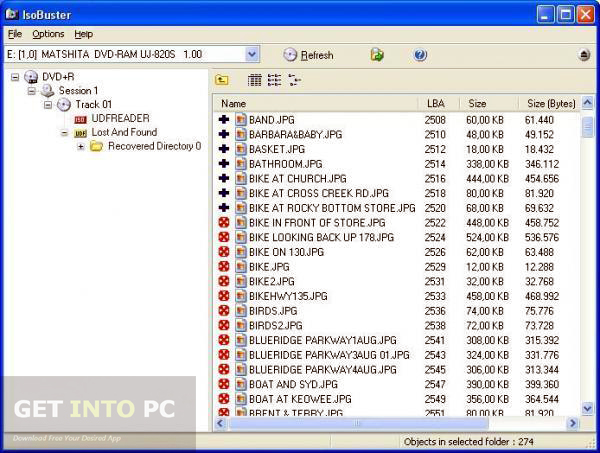Select the UDFREADER ISO icon

coord(80,119)
